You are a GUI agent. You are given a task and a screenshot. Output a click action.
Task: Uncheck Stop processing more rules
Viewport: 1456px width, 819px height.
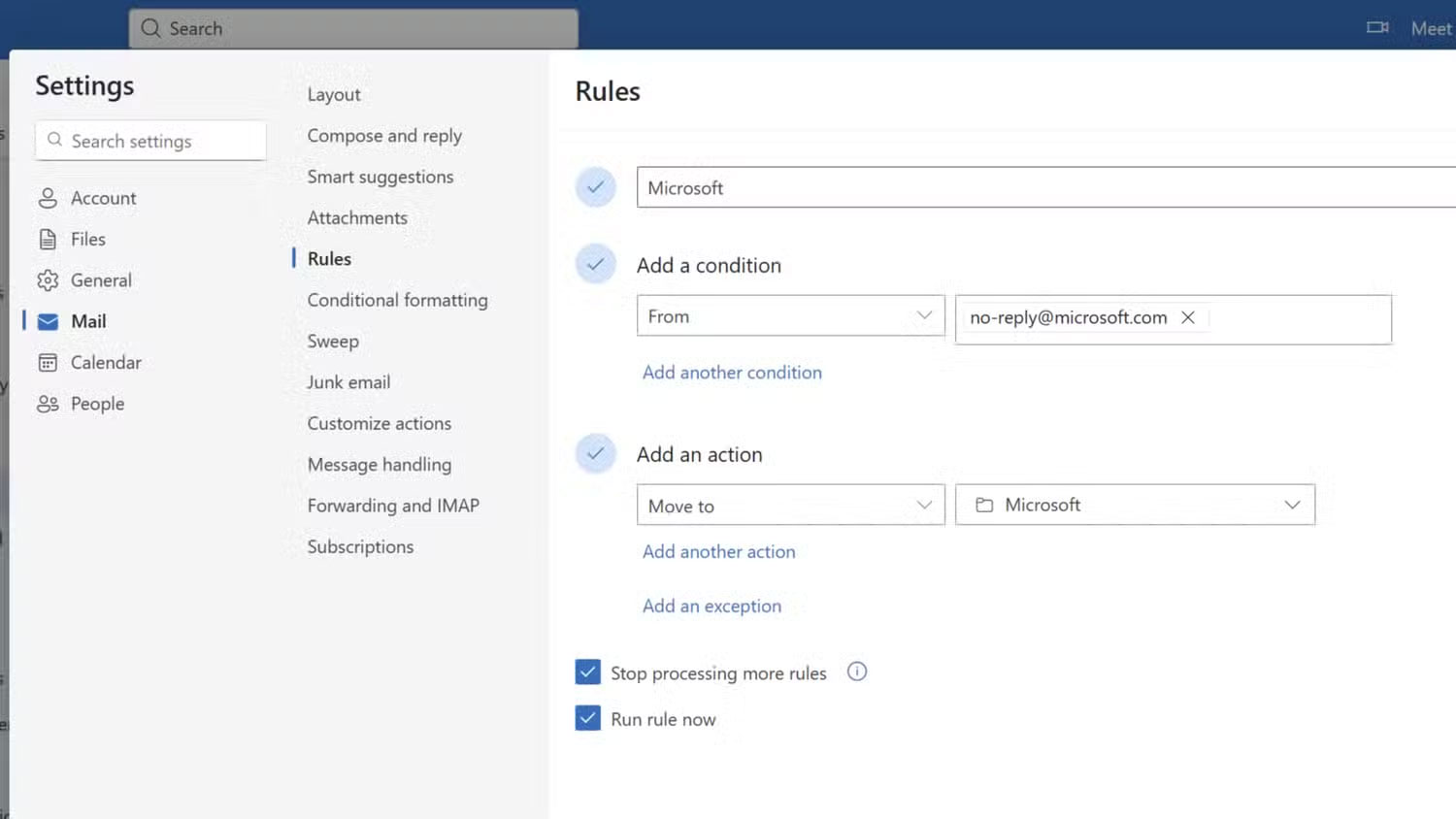[x=587, y=672]
